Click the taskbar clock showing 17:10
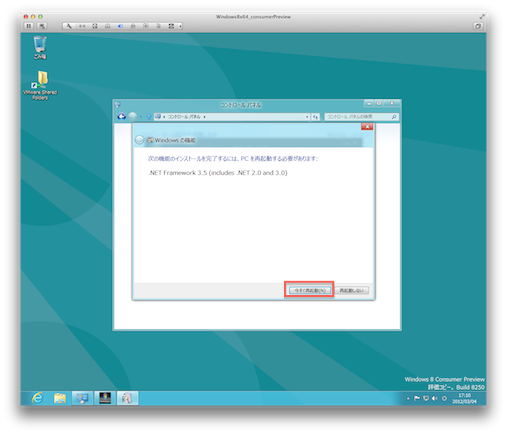 point(464,398)
